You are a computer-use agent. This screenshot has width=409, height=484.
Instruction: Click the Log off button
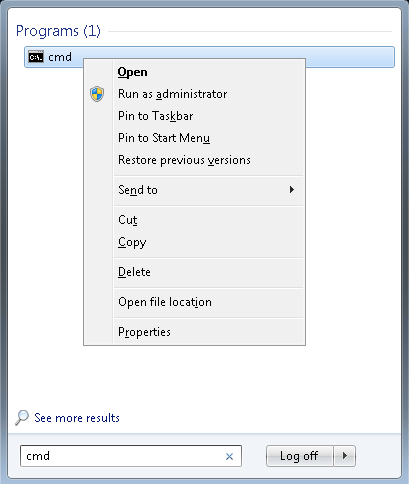pos(300,456)
